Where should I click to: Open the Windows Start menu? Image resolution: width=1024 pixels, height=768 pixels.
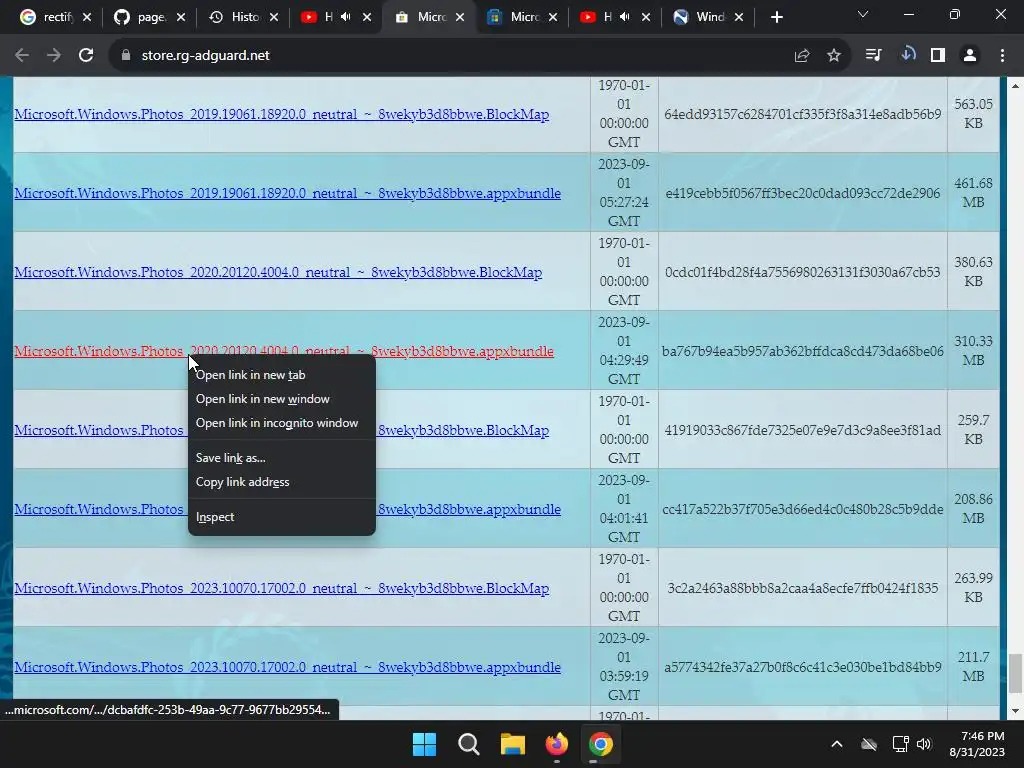pos(424,744)
